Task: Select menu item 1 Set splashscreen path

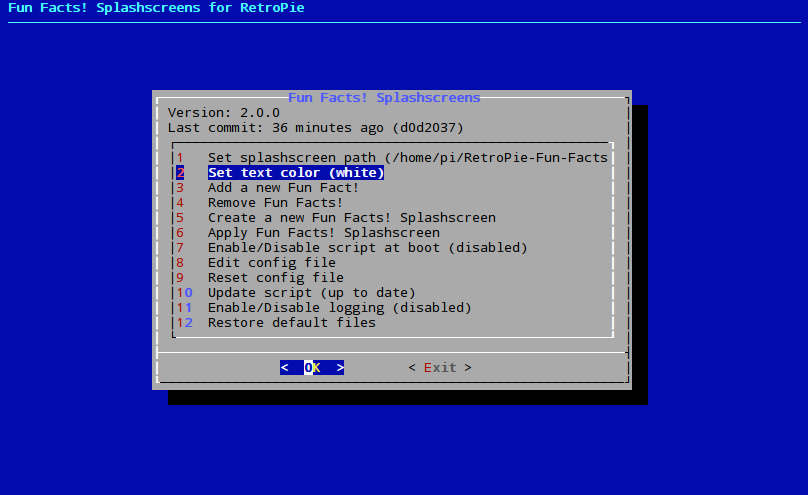Action: [392, 158]
